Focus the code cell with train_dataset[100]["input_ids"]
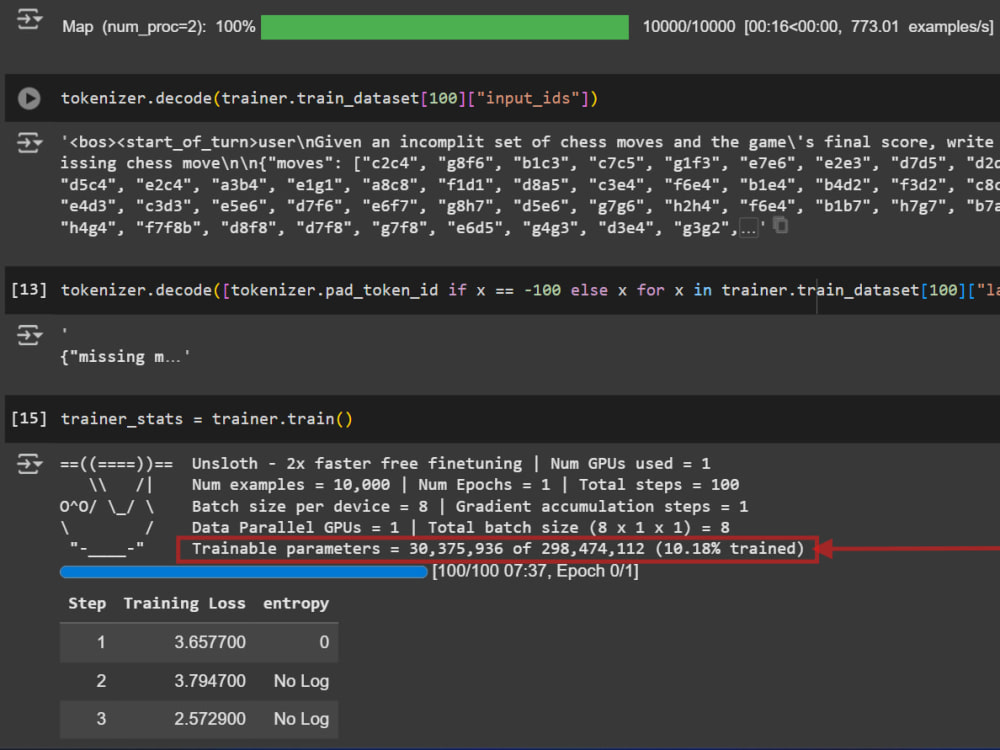Screen dimensions: 1000x750 pyautogui.click(x=502, y=98)
